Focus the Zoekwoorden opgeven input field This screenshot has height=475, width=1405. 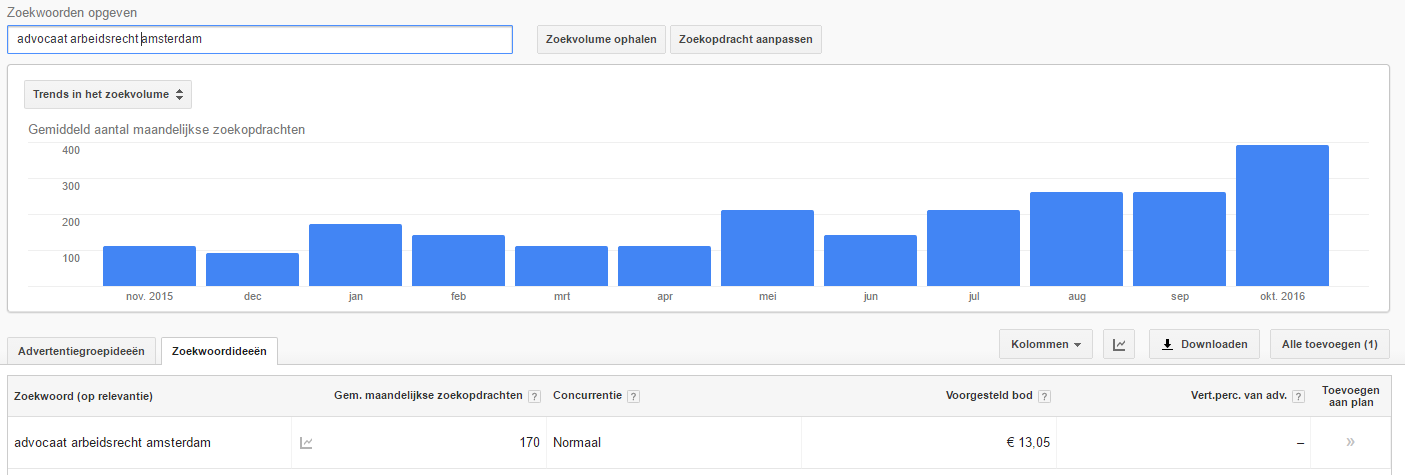coord(259,40)
